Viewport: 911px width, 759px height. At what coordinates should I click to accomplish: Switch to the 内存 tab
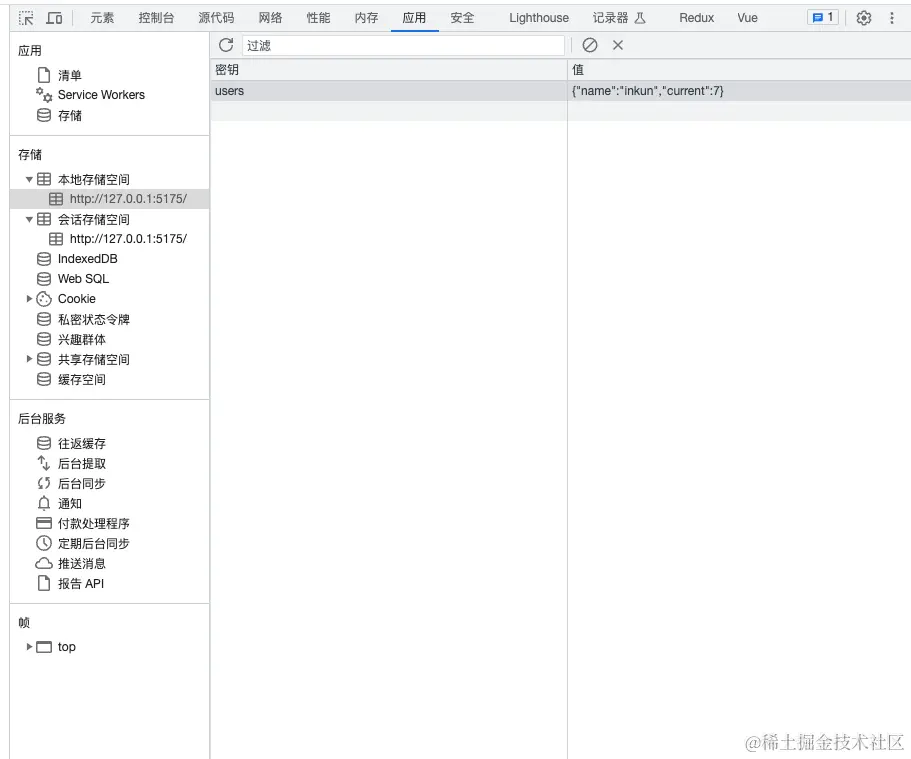(366, 18)
